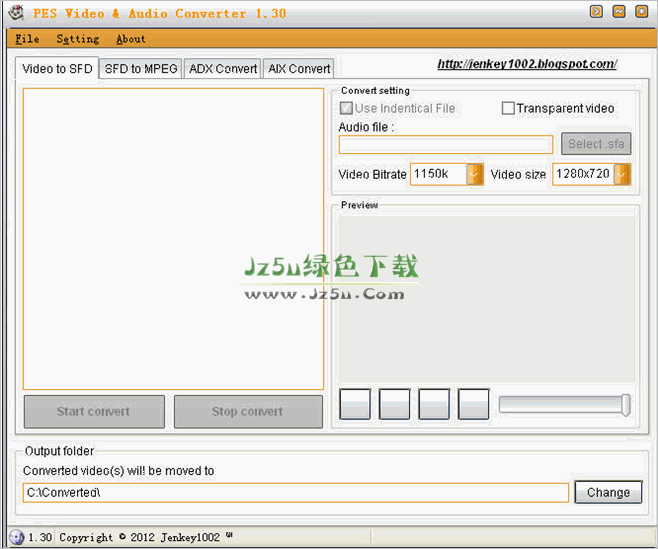This screenshot has width=658, height=549.
Task: Click the orange arrow title bar icon
Action: click(x=596, y=11)
